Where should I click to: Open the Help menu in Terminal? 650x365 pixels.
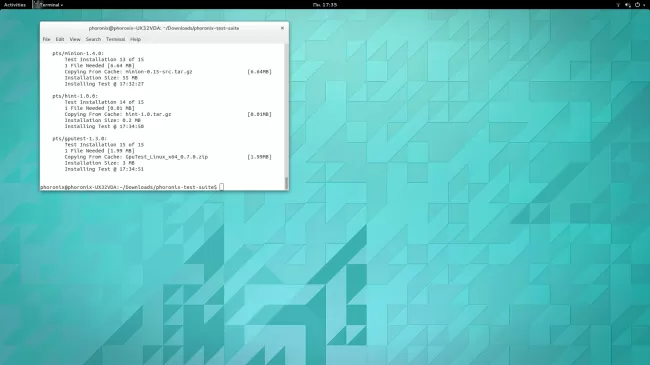point(136,39)
